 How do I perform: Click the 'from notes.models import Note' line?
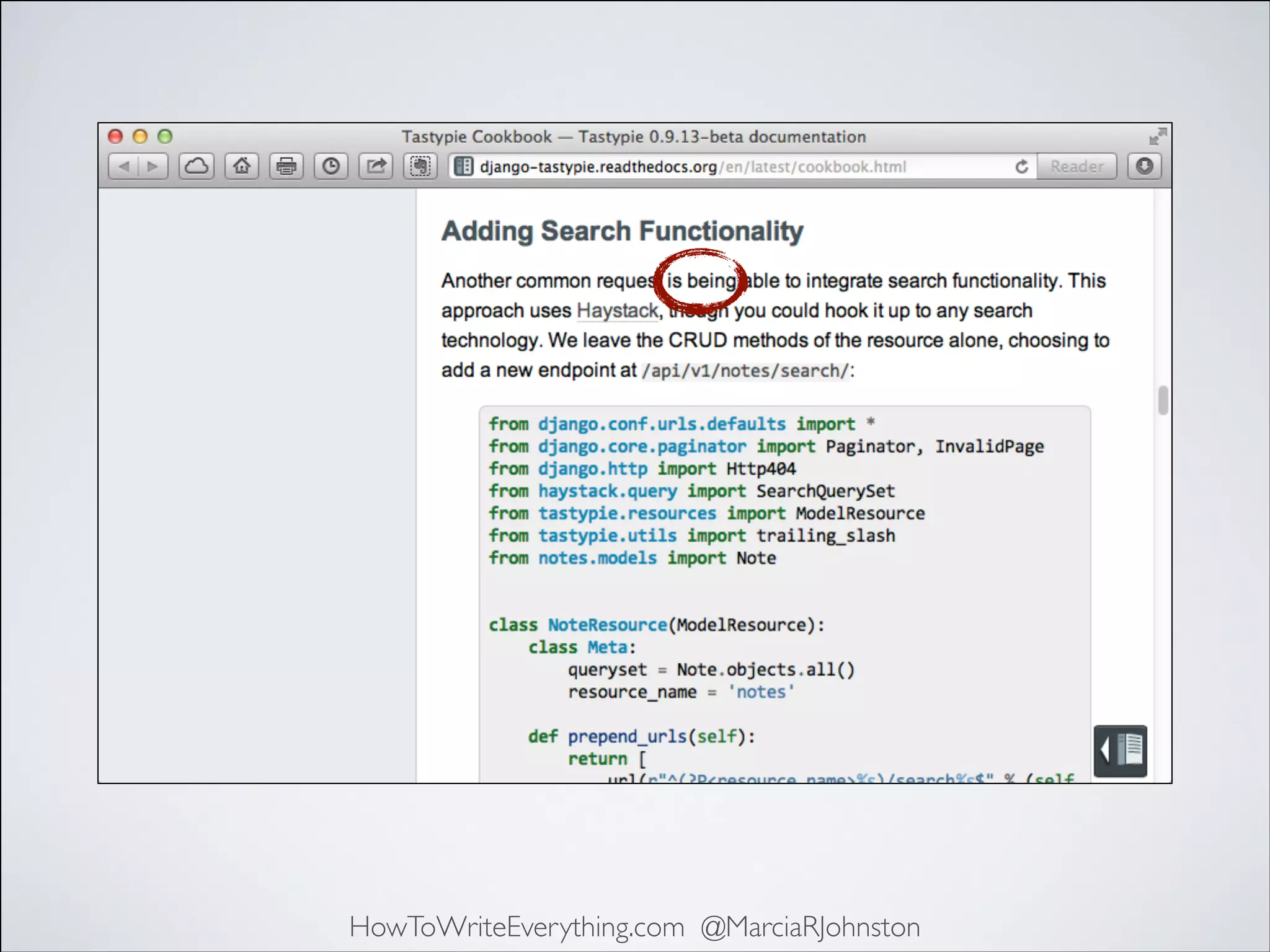coord(633,558)
